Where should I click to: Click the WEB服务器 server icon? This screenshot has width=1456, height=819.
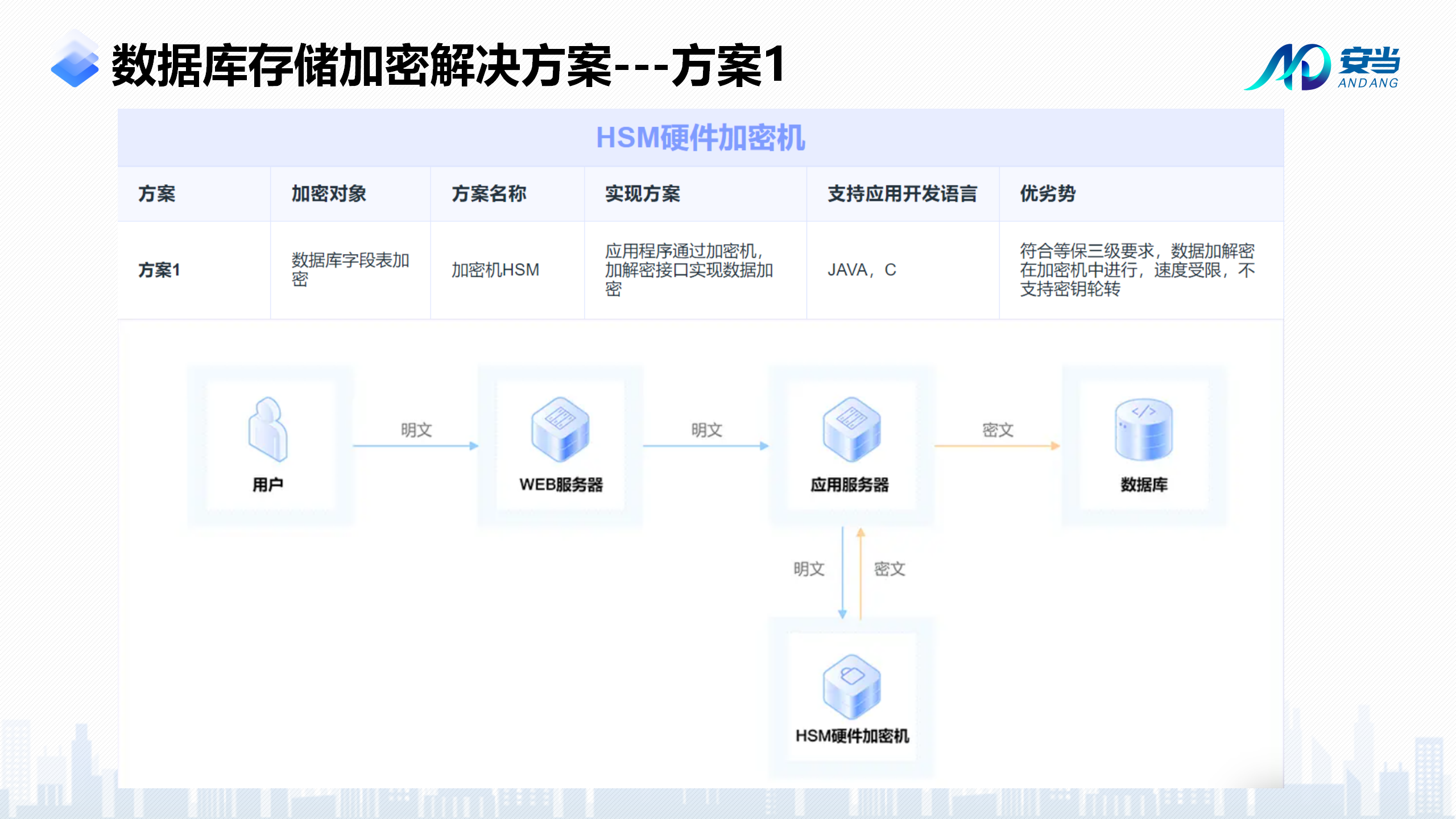click(x=560, y=429)
